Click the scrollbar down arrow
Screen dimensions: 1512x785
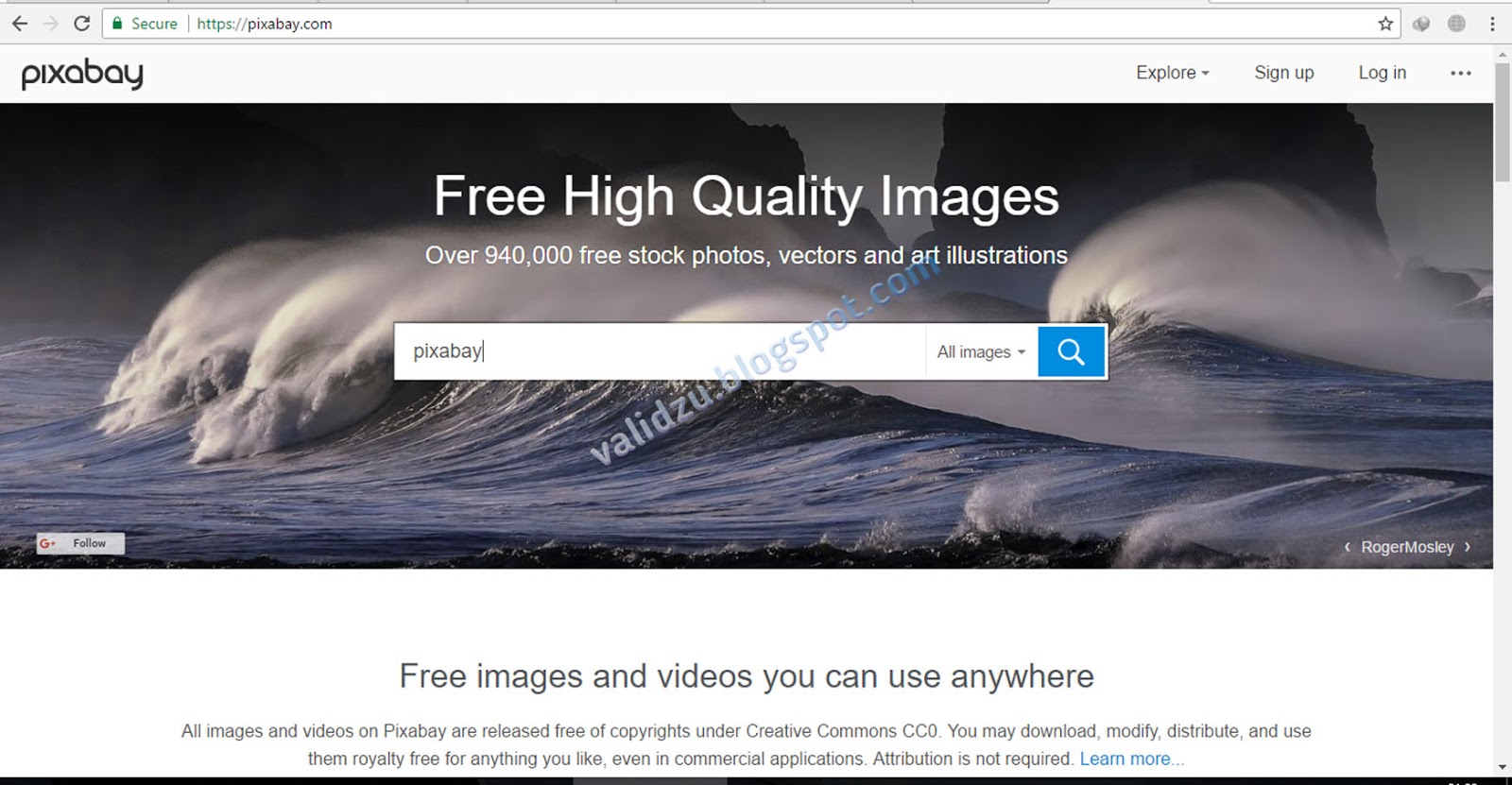click(1503, 768)
